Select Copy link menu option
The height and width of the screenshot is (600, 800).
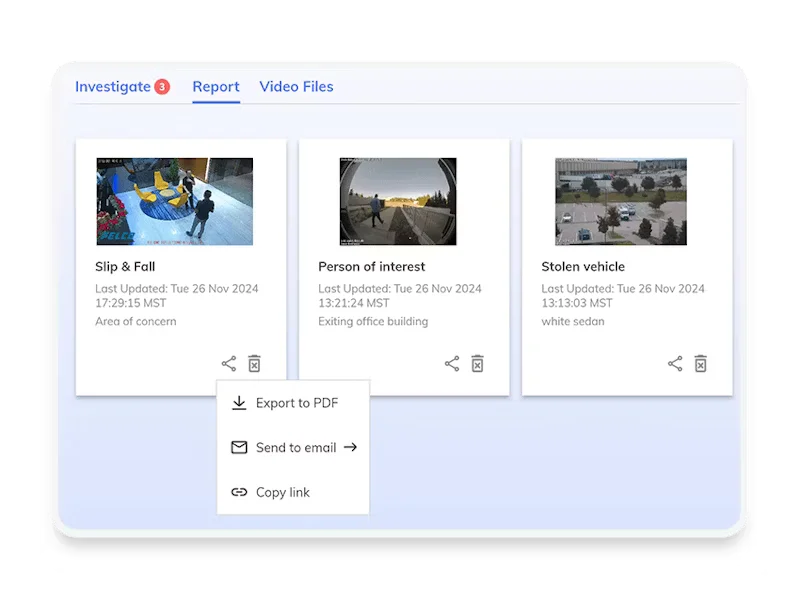[282, 492]
